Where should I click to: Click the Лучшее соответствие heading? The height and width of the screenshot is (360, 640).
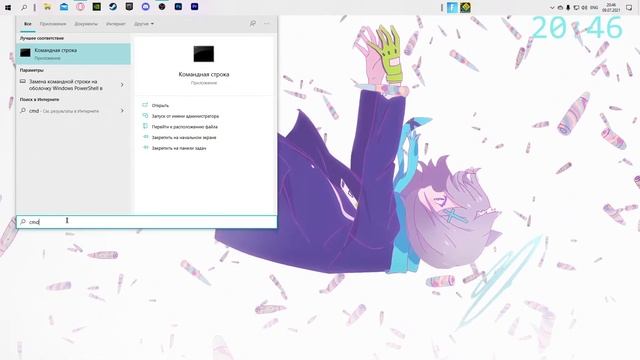point(42,38)
